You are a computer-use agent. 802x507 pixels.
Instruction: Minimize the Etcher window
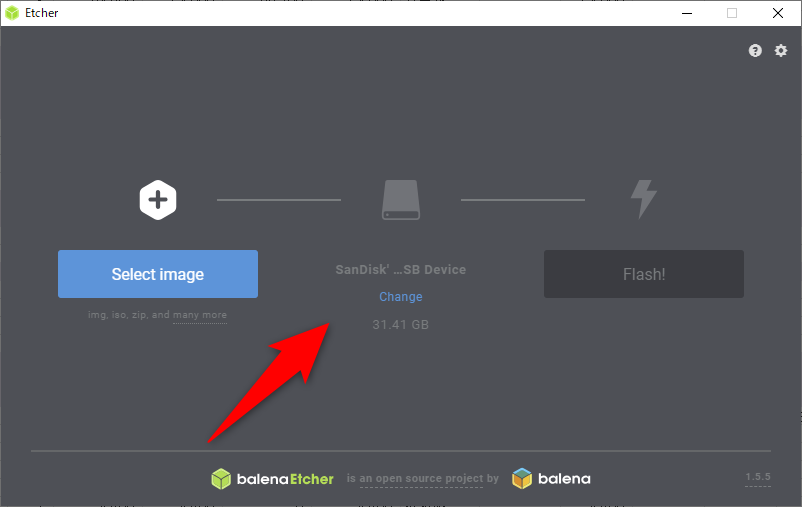click(687, 13)
